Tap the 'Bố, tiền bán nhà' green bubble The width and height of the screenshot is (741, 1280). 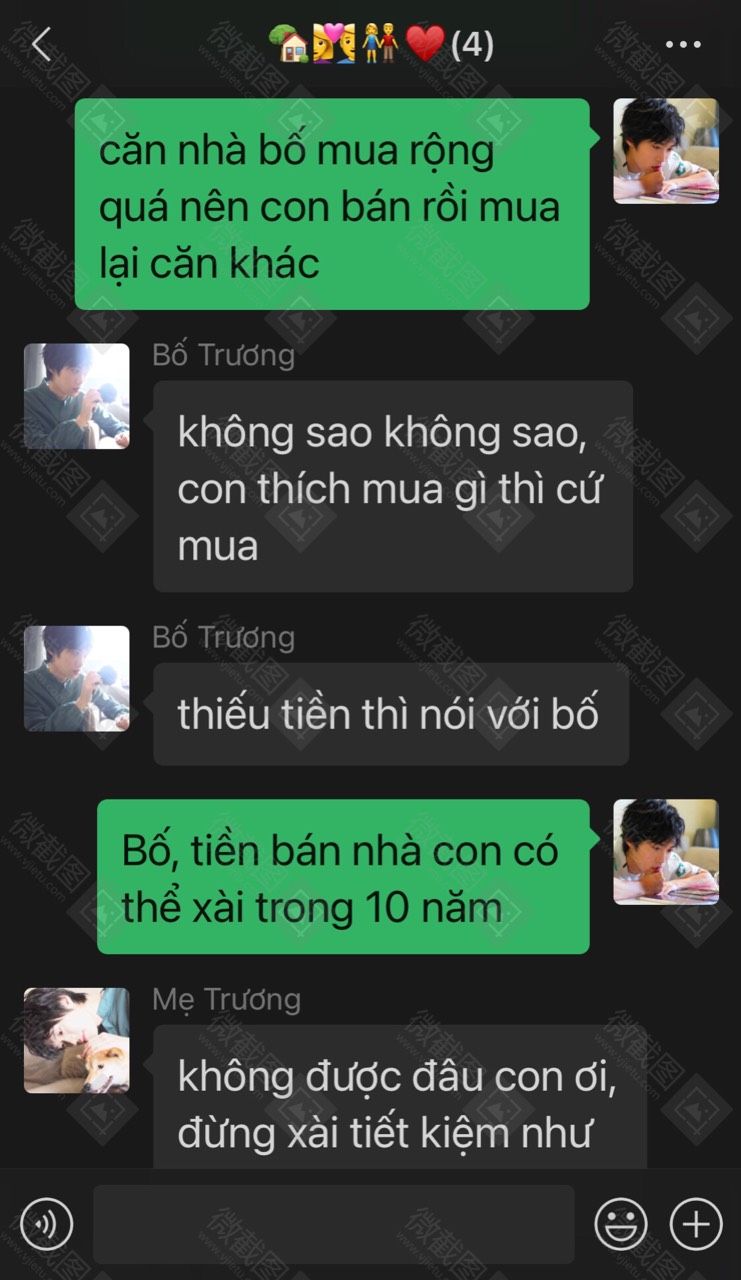(343, 877)
